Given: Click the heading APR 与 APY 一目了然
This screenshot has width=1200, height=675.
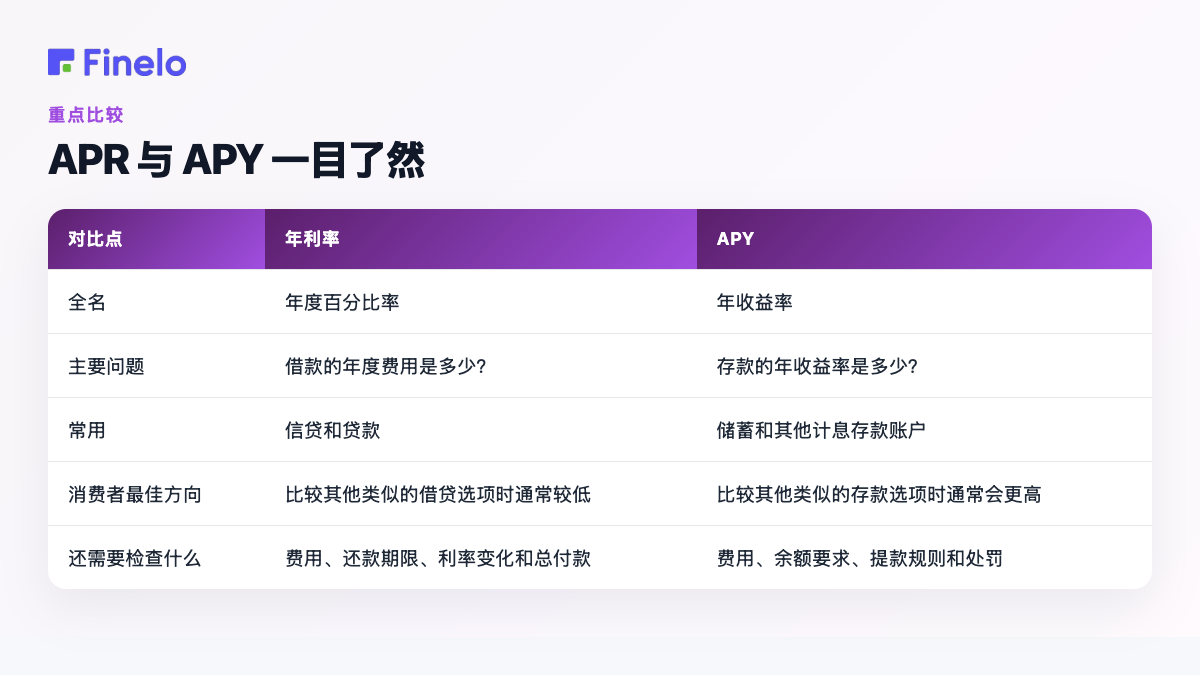Looking at the screenshot, I should [x=237, y=160].
